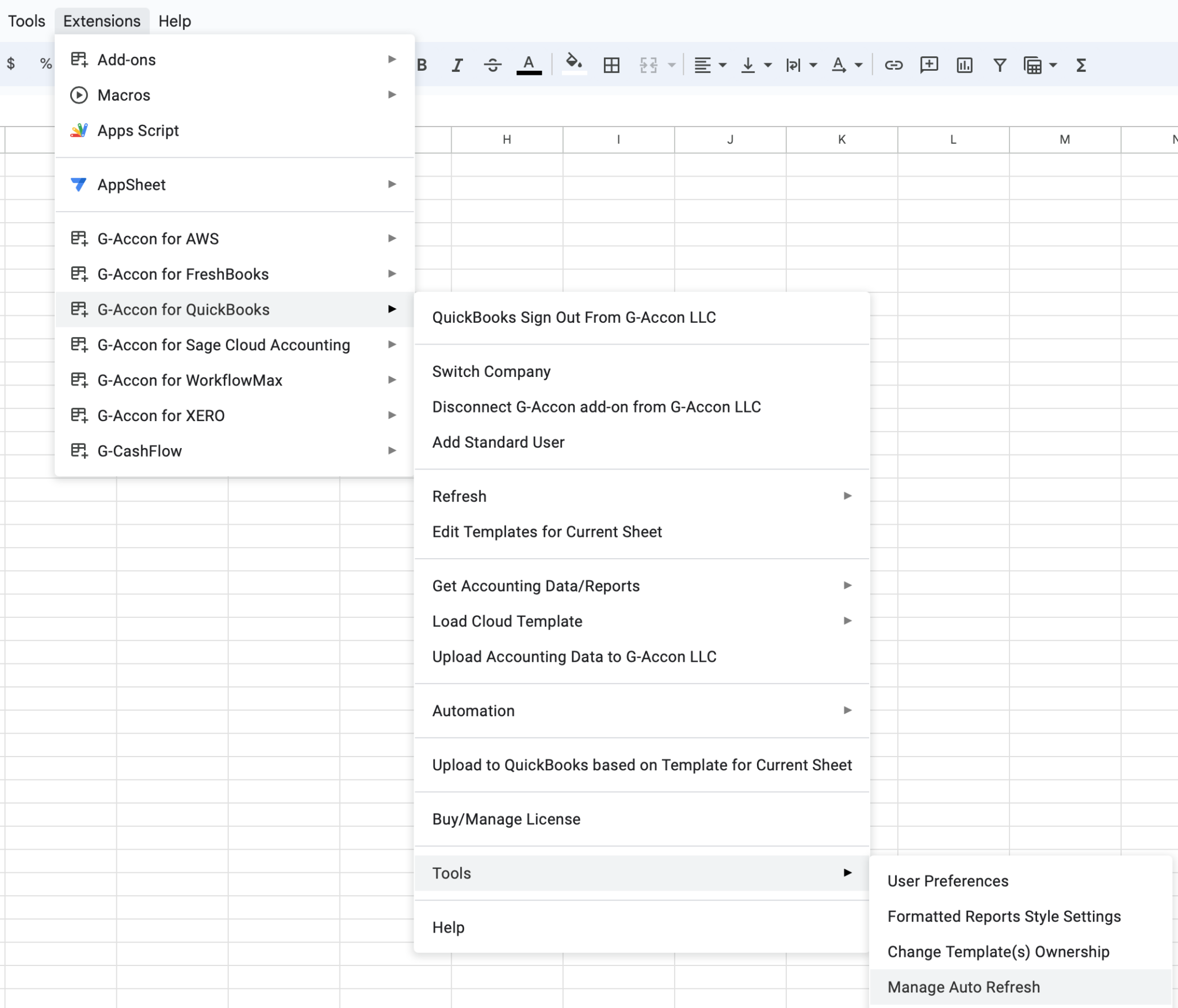Apply strikethrough formatting
The width and height of the screenshot is (1178, 1008).
tap(492, 66)
